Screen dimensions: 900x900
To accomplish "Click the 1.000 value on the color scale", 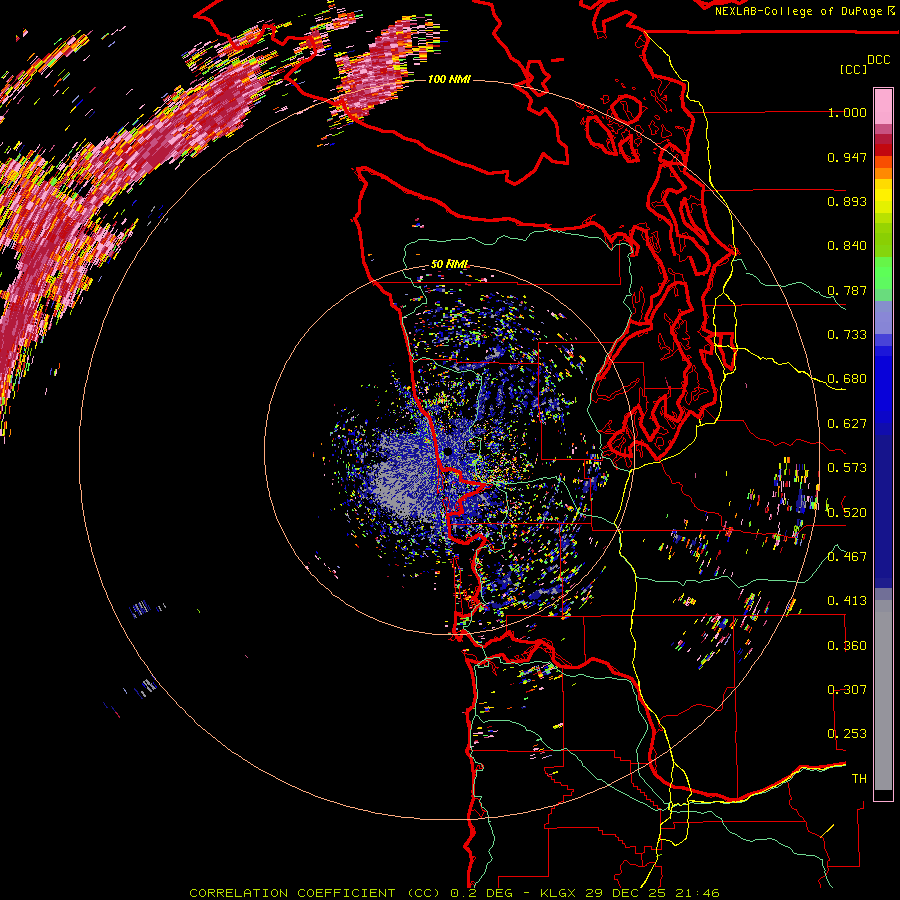I will (847, 112).
